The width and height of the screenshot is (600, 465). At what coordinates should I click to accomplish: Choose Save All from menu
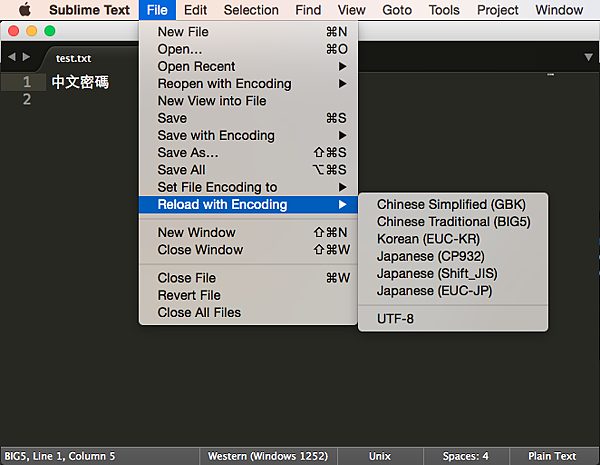tap(248, 170)
